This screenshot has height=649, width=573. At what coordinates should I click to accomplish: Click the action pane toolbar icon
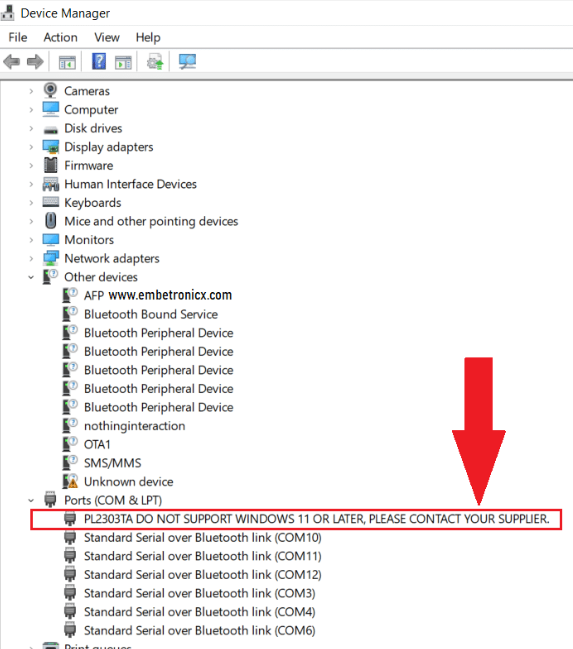point(123,62)
